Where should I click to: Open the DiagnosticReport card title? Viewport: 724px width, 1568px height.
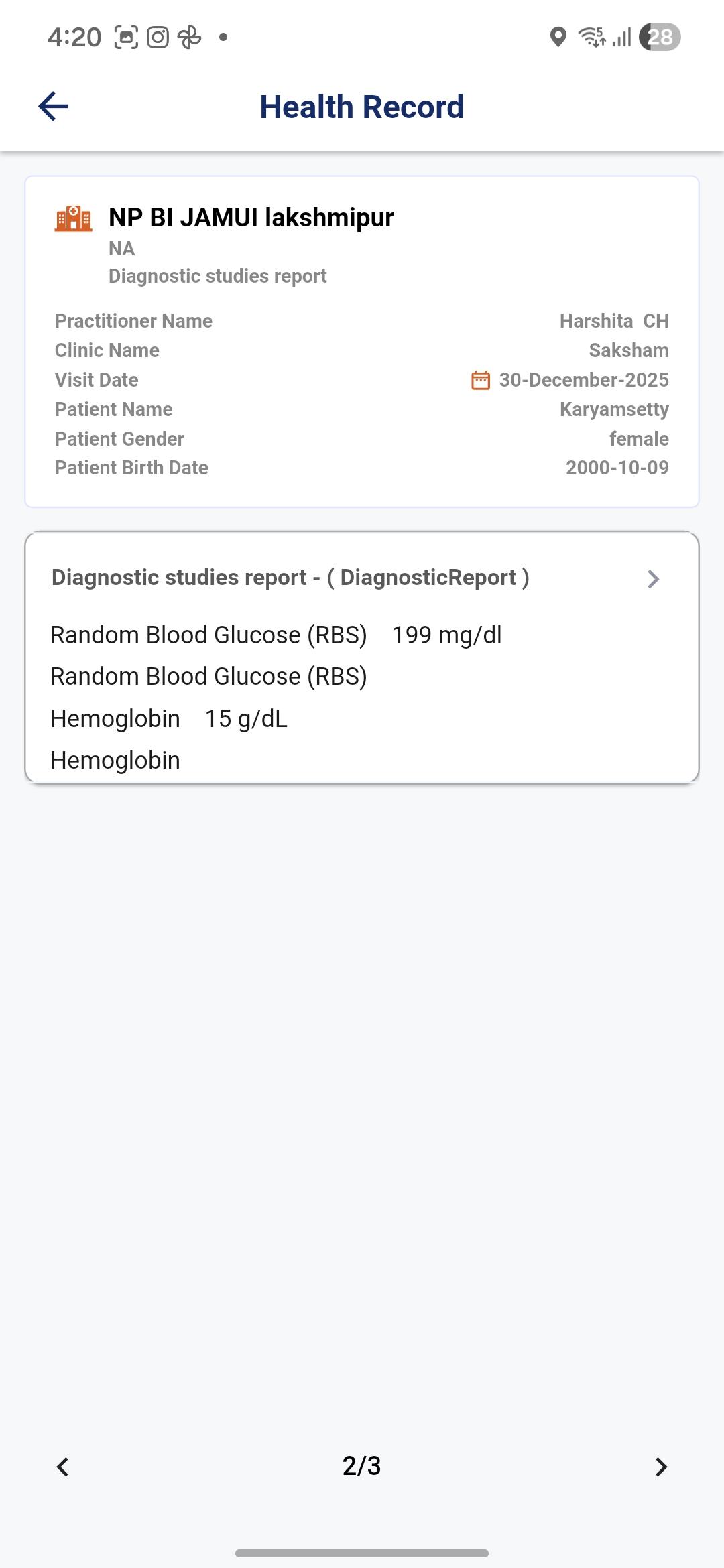pos(290,578)
